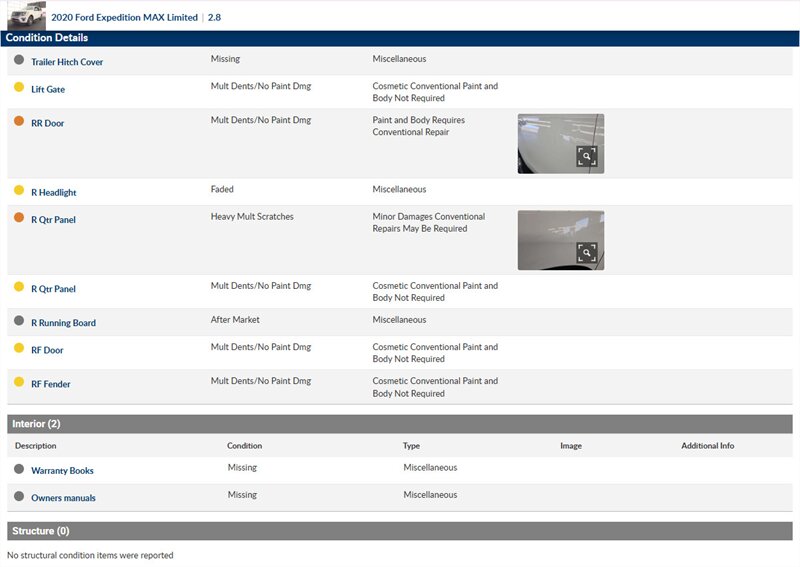Open the Owners manuals item
800x567 pixels.
64,498
